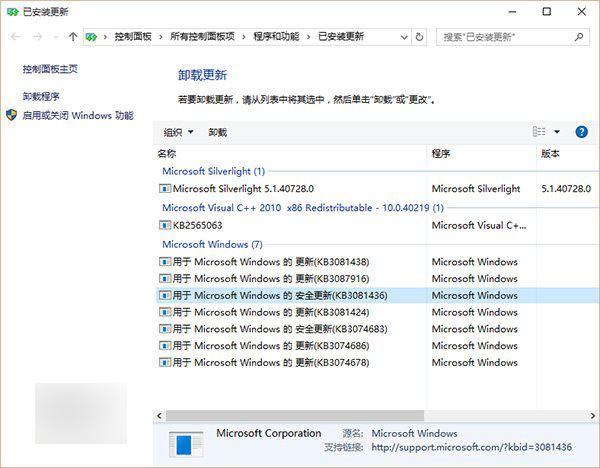Viewport: 600px width, 468px height.
Task: Open the 启用或关闭 Windows 功能 link
Action: (78, 116)
